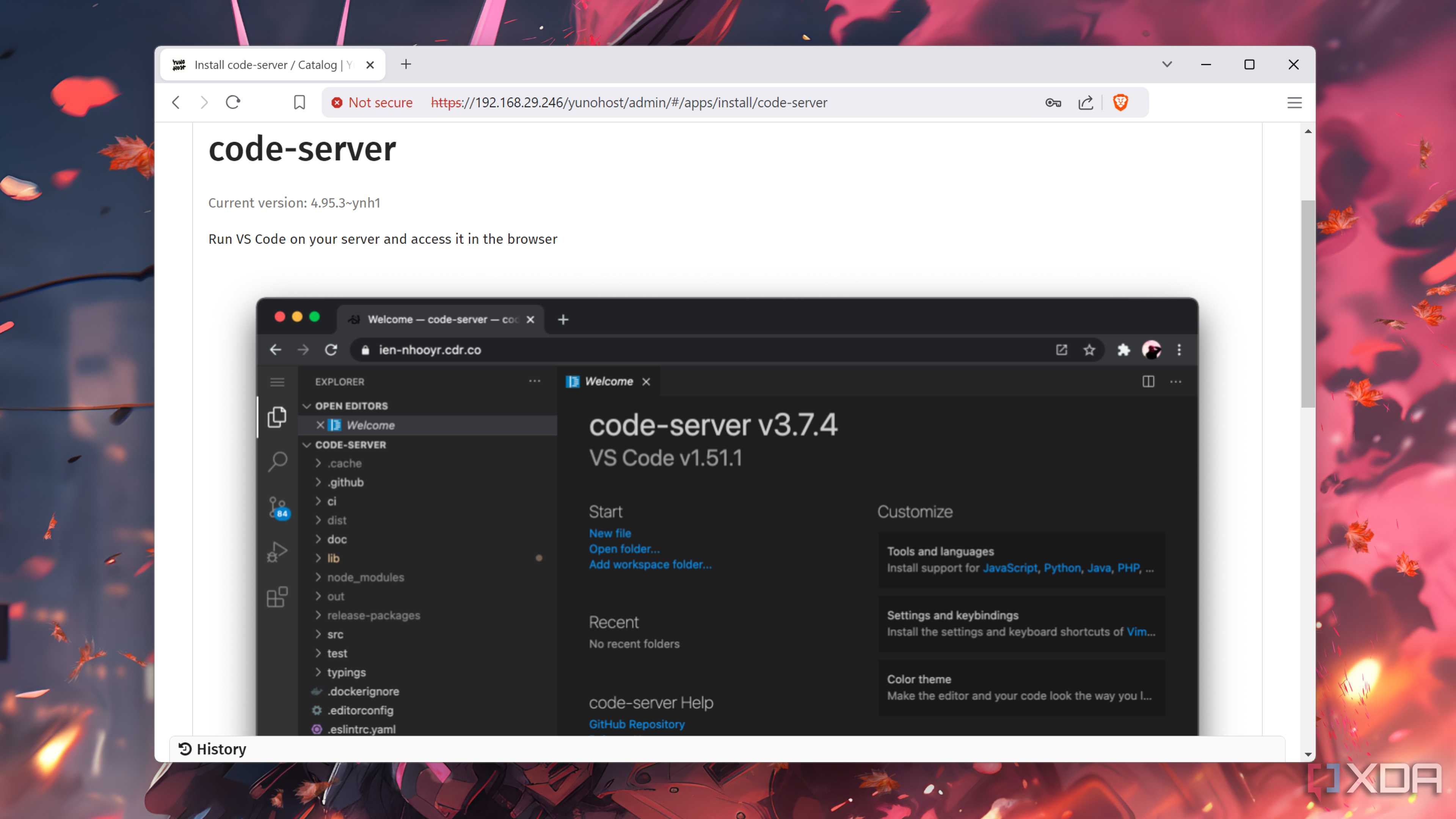Image resolution: width=1456 pixels, height=819 pixels.
Task: Go forward in browser history
Action: coord(204,102)
